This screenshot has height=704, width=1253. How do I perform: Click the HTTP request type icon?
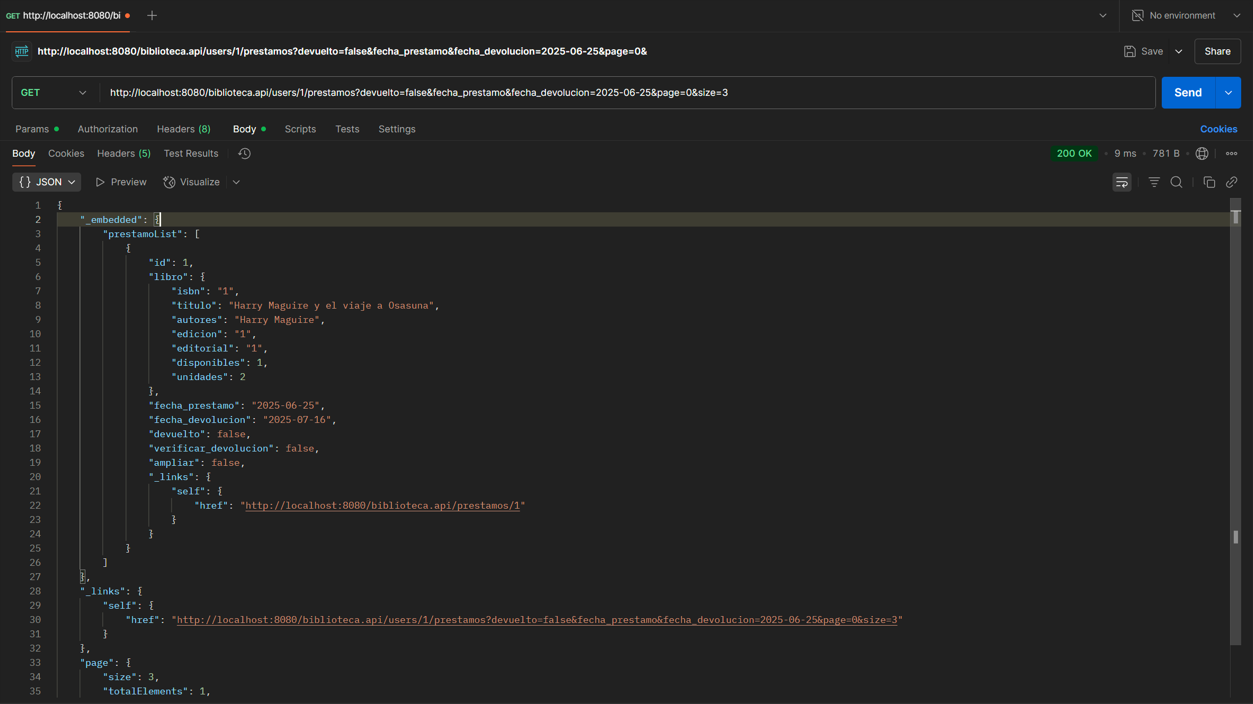pyautogui.click(x=21, y=51)
